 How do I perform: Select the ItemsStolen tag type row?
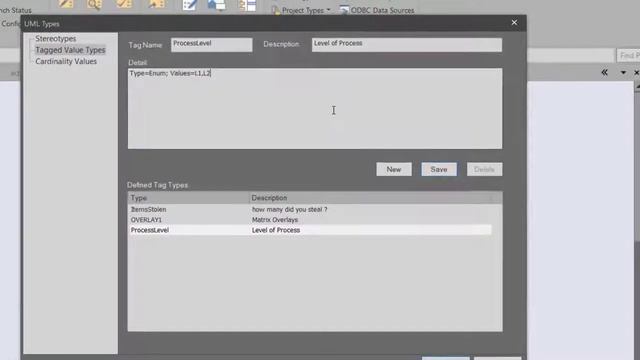tap(310, 209)
